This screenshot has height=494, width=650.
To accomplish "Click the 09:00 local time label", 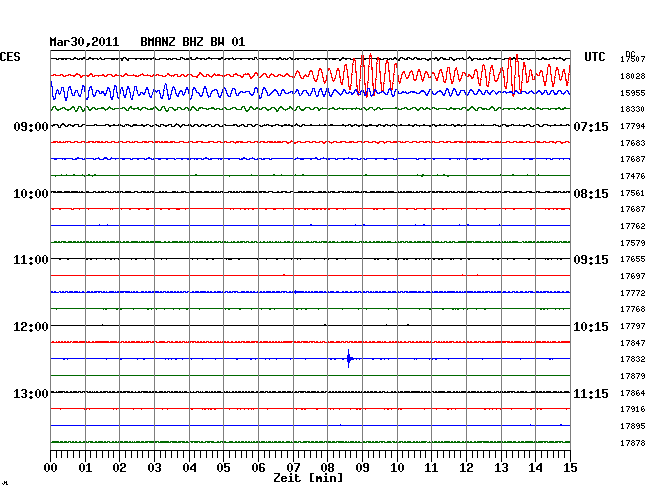I will [31, 126].
